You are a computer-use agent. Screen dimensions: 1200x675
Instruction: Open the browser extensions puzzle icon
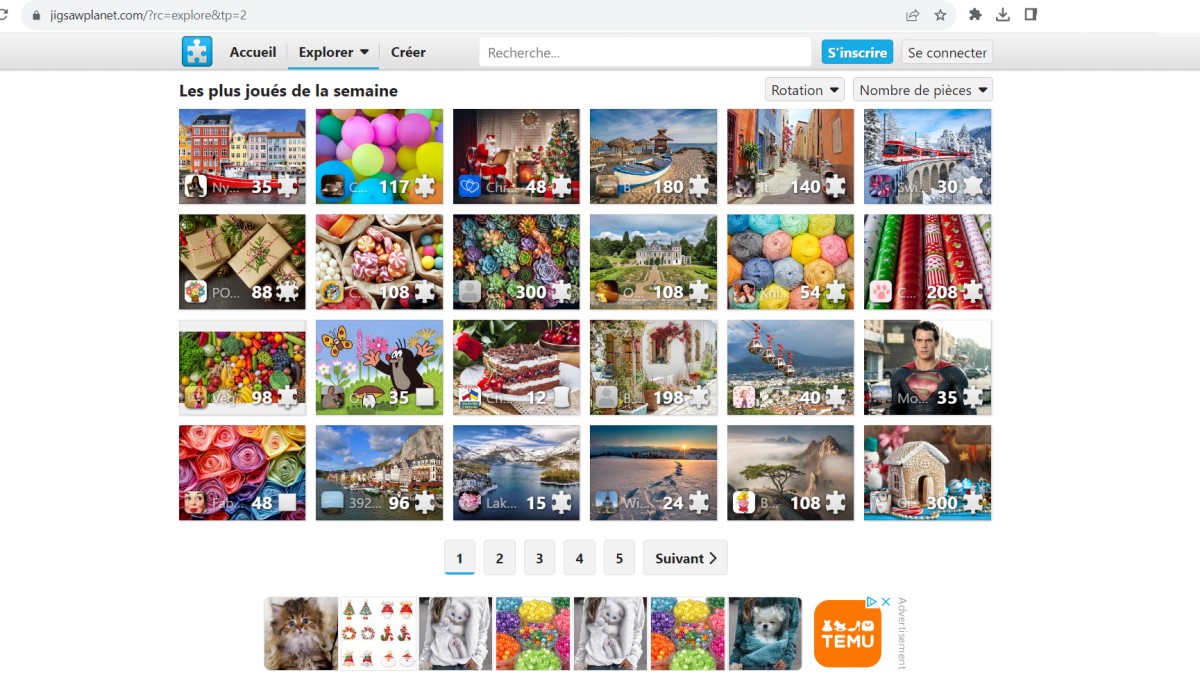(x=975, y=15)
